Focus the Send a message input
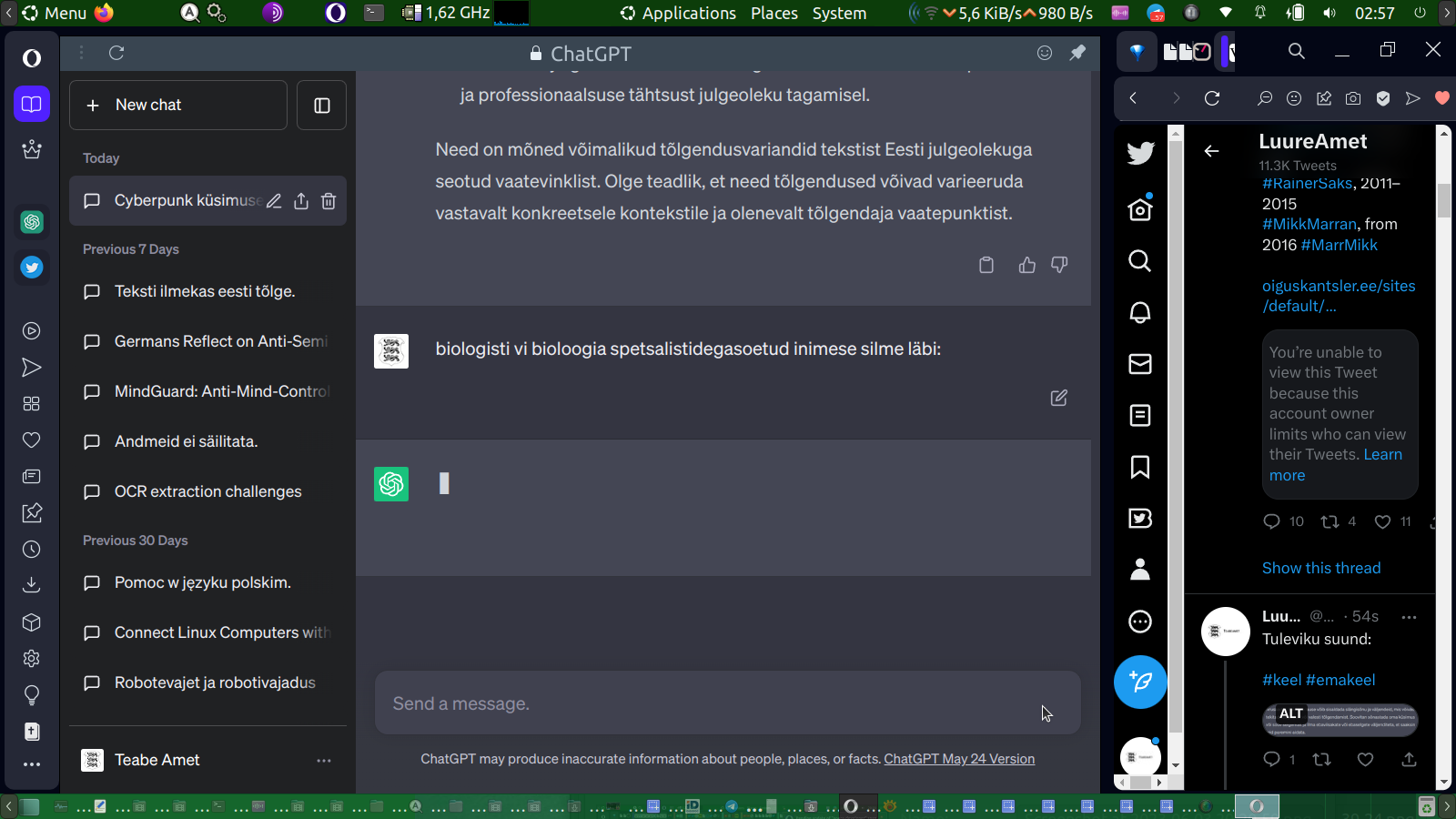This screenshot has width=1456, height=819. tap(728, 703)
